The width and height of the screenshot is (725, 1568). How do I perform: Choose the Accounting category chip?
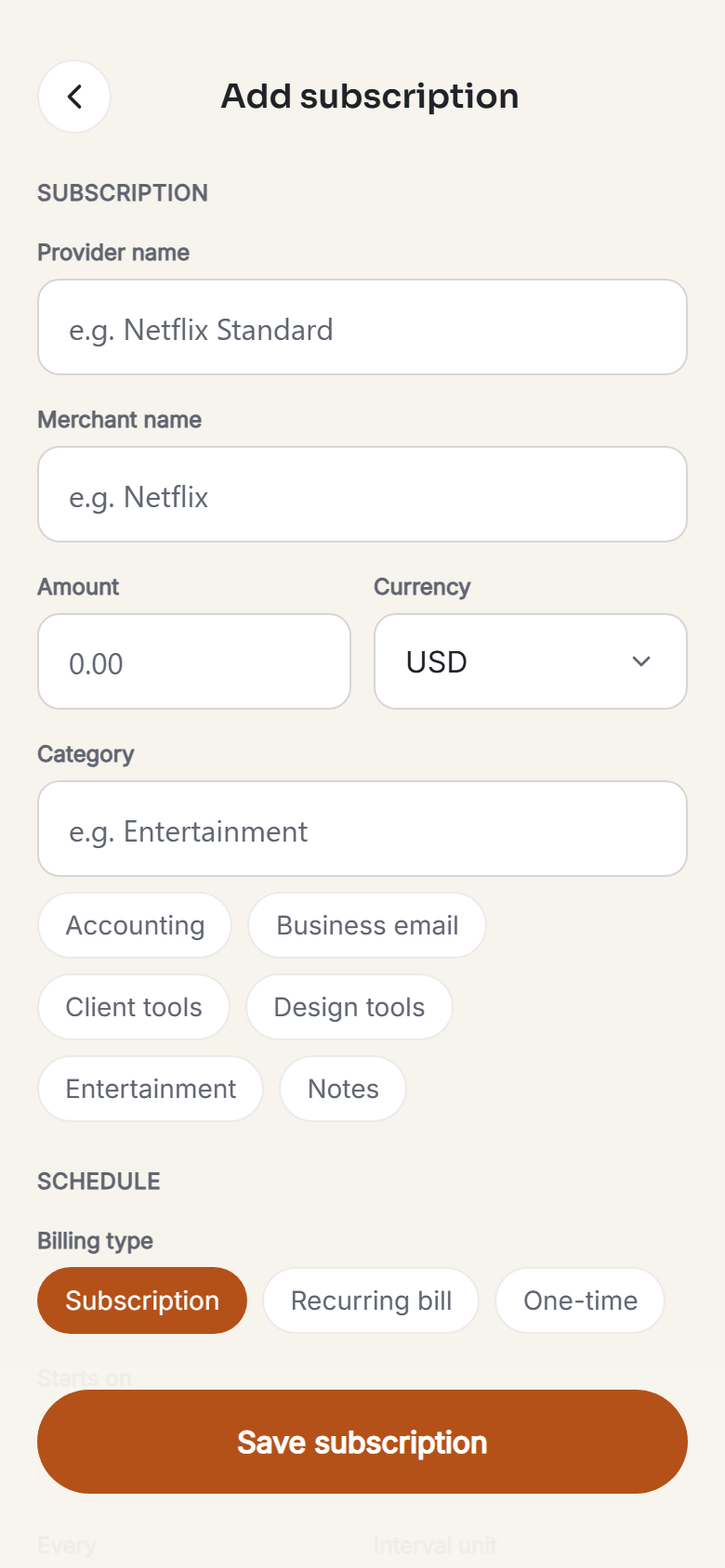click(x=135, y=925)
